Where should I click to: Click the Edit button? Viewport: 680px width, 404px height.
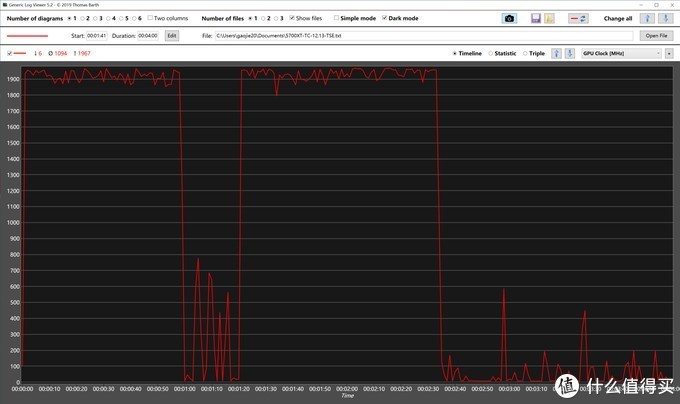(x=172, y=36)
